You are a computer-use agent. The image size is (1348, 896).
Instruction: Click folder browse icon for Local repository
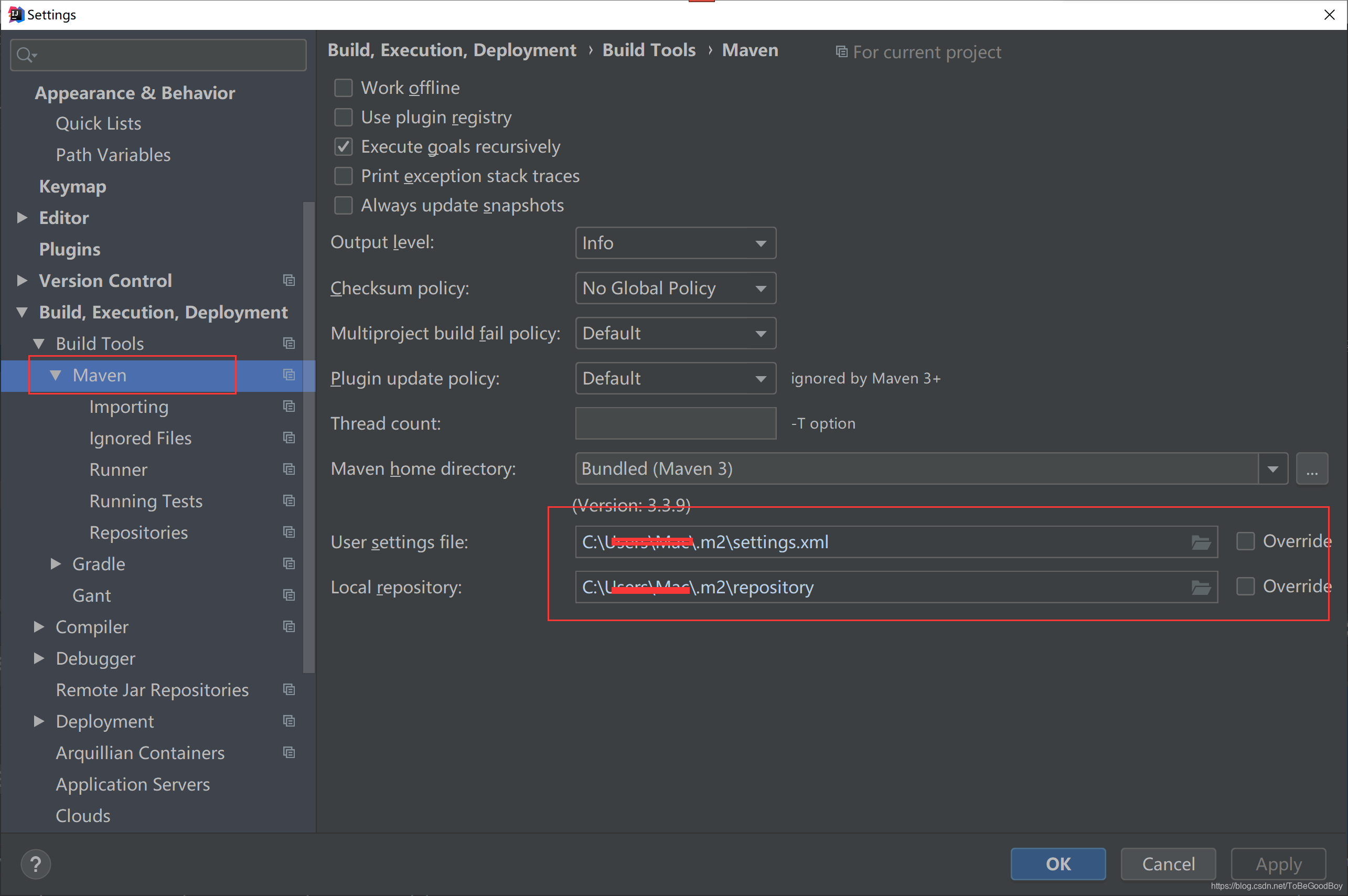1201,588
